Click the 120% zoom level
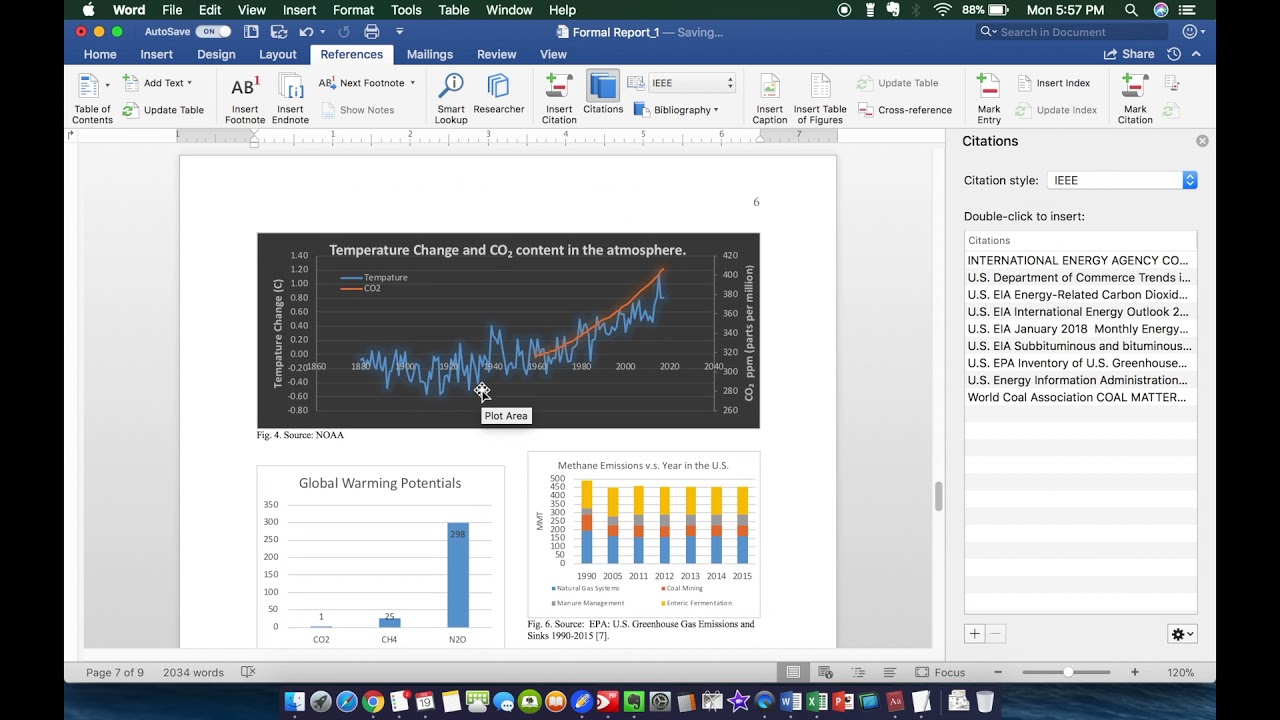 pos(1180,672)
